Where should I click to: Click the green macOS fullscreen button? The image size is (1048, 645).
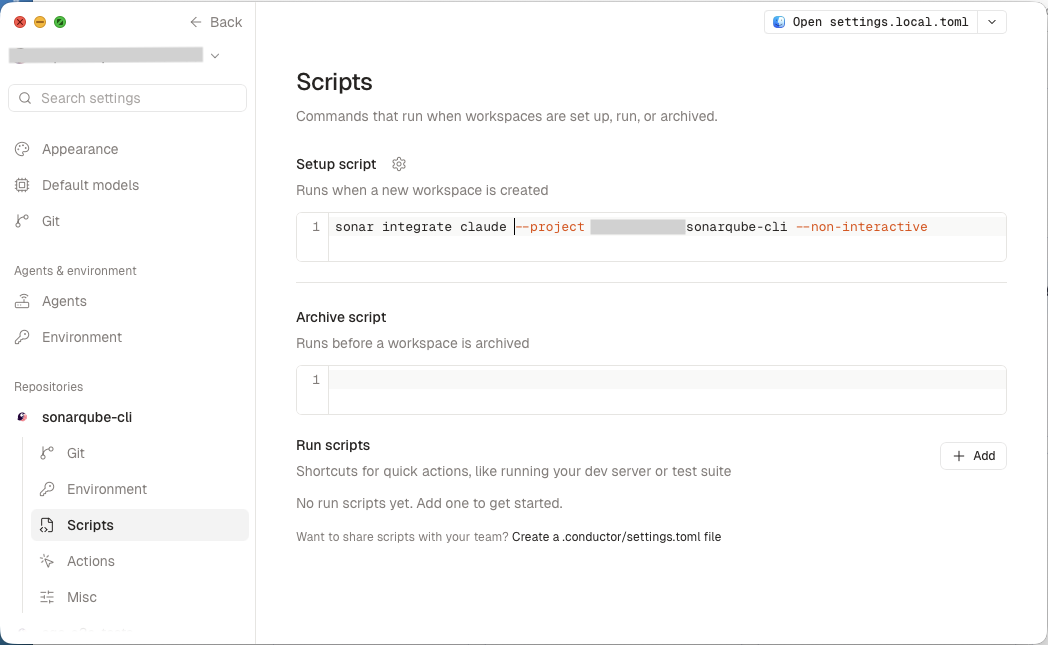pos(59,22)
